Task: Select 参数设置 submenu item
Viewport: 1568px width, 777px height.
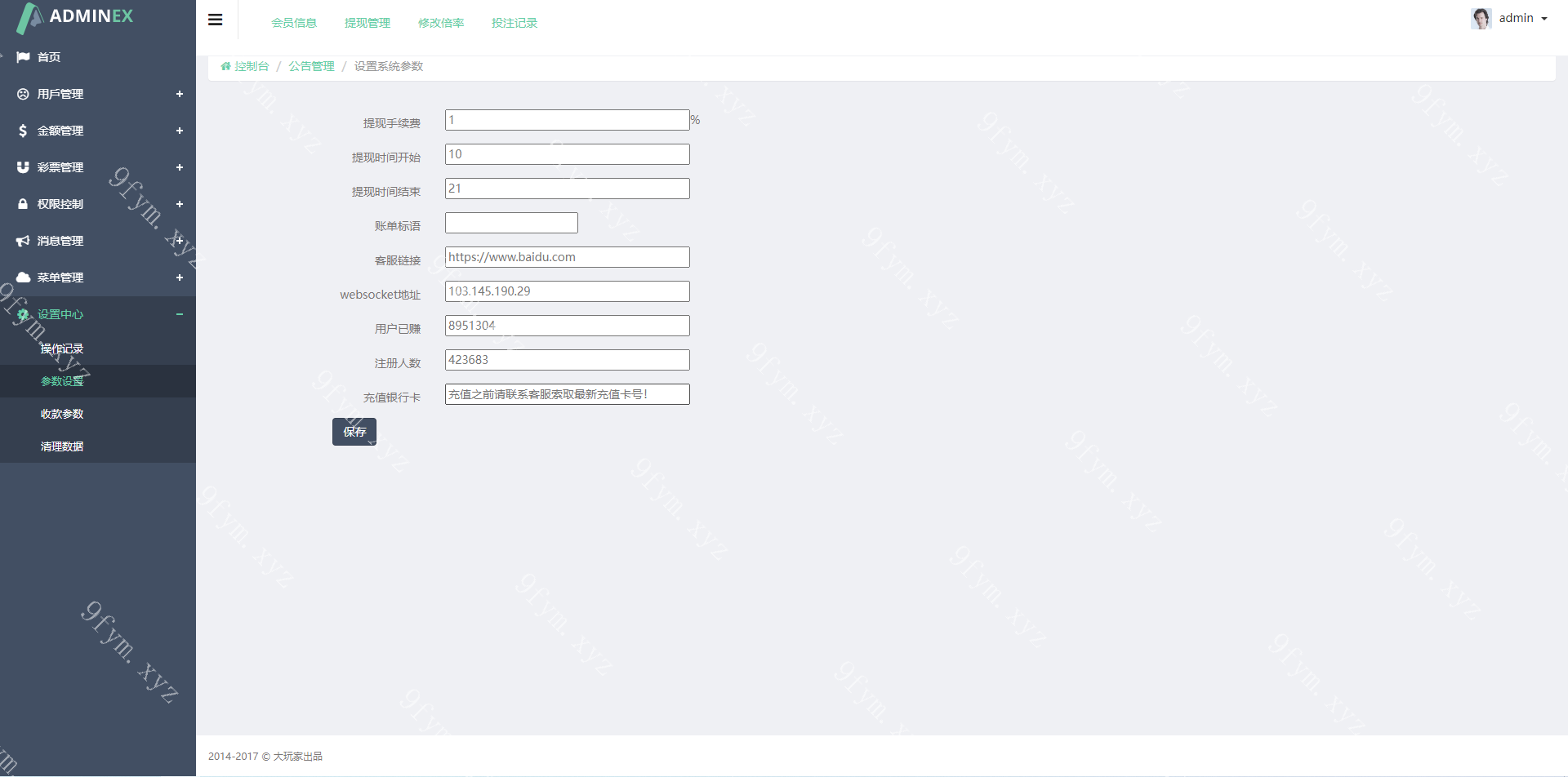Action: click(62, 381)
